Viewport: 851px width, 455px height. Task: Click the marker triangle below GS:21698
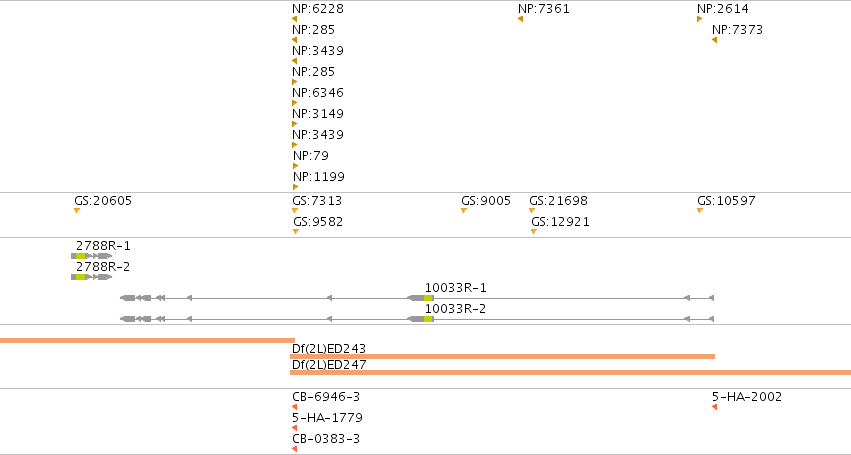point(532,211)
